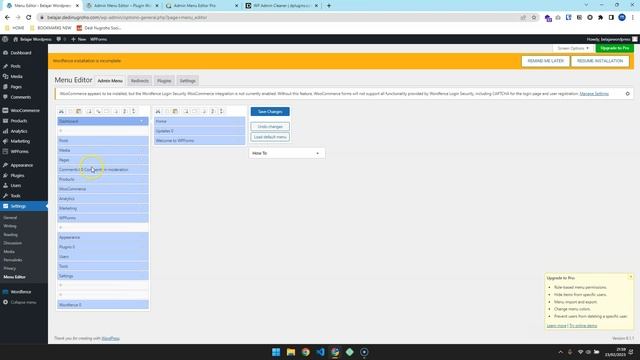640x360 pixels.
Task: Sort ascending icon in the submenu toolbar
Action: pos(213,111)
